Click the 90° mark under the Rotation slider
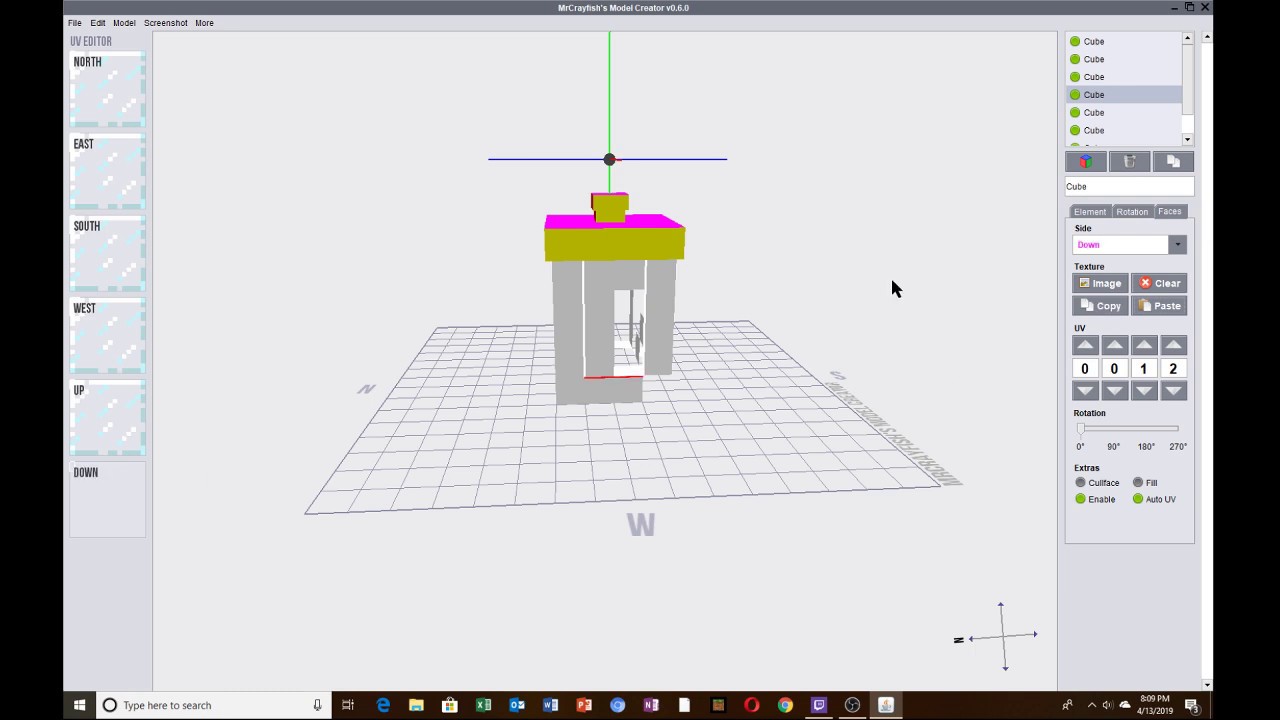1280x720 pixels. [x=1113, y=447]
